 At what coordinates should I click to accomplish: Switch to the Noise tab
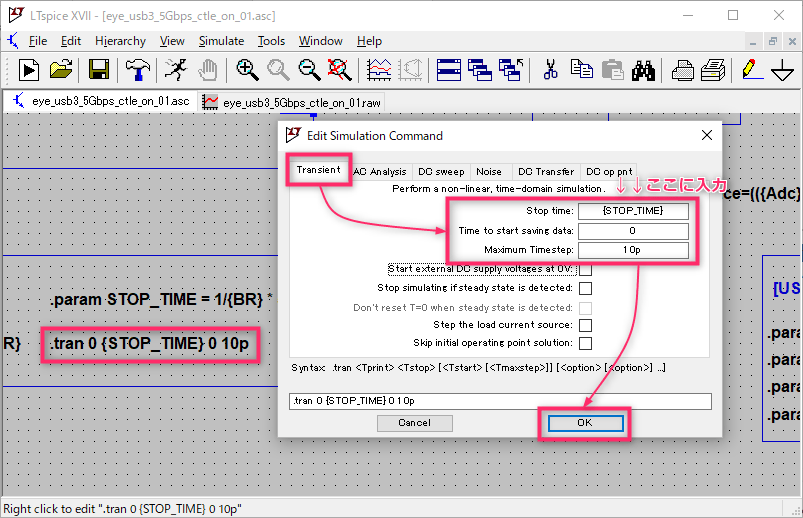coord(489,172)
